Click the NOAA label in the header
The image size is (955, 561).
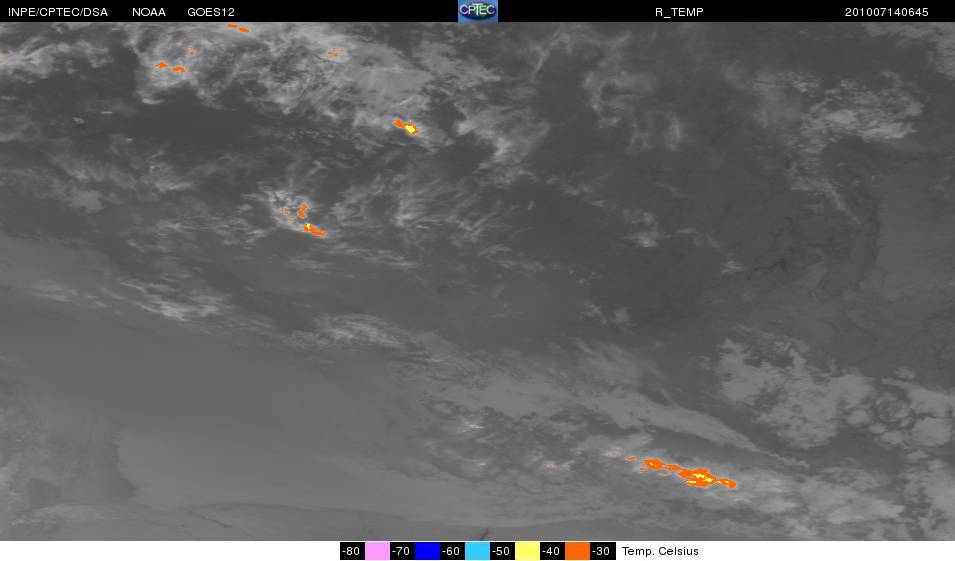pyautogui.click(x=149, y=12)
